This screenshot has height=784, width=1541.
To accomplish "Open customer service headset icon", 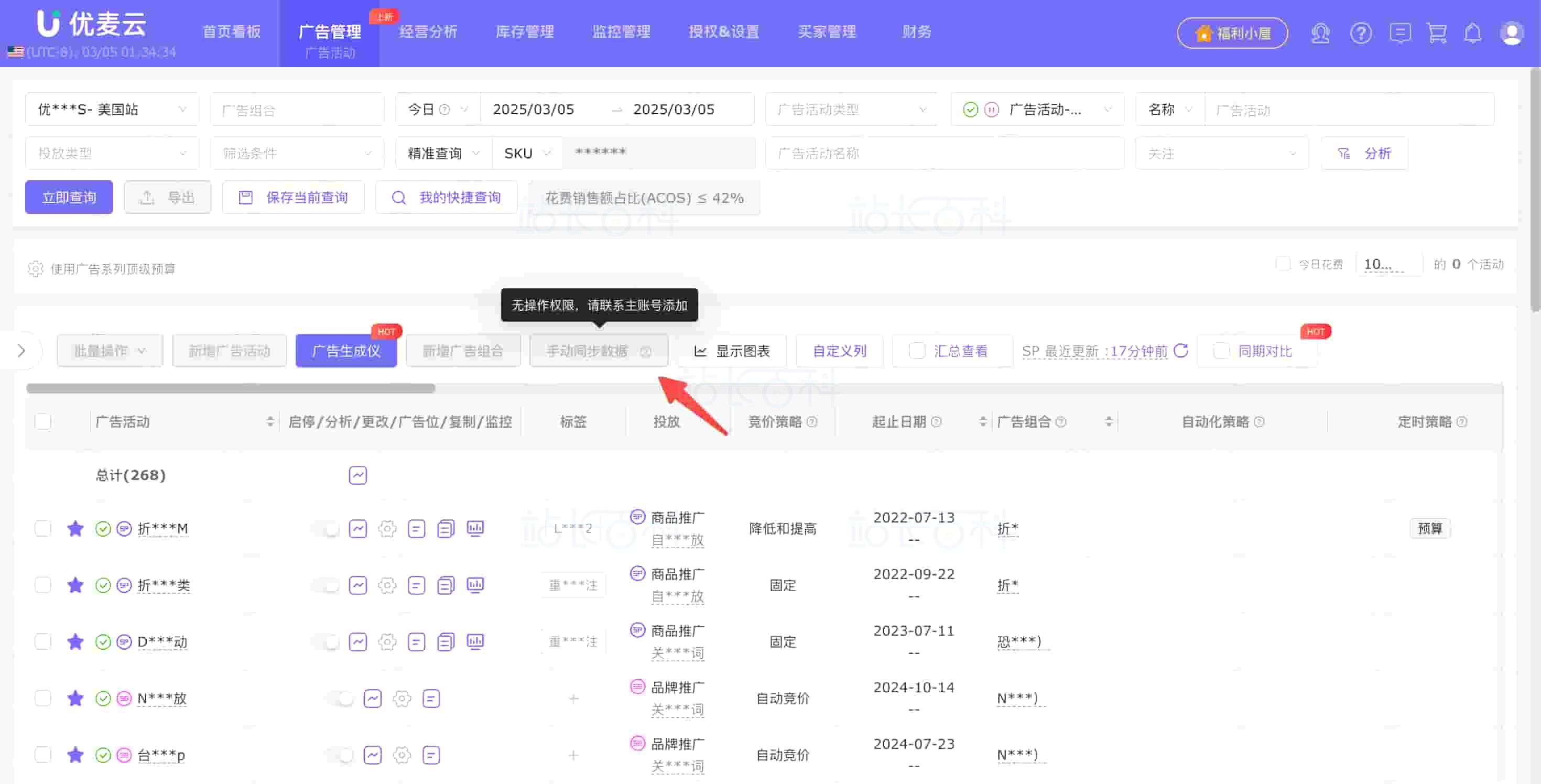I will coord(1320,34).
